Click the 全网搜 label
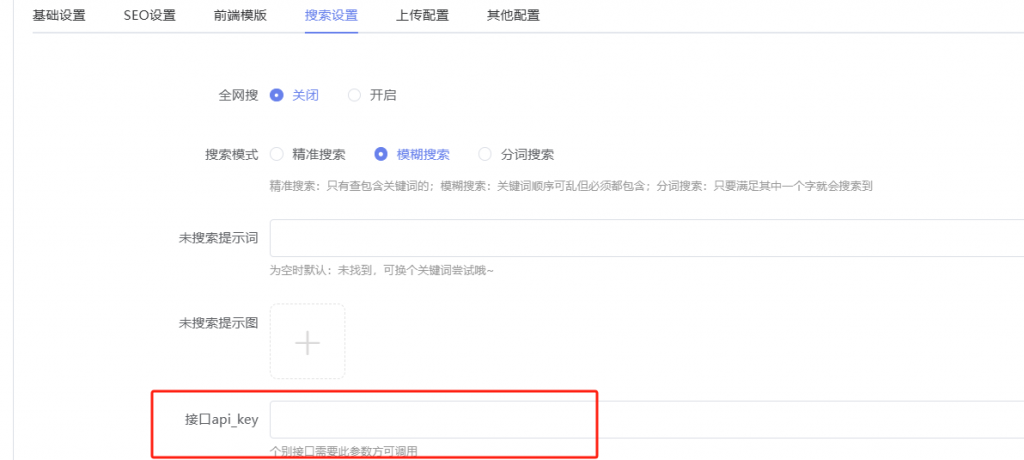Screen dimensions: 1024x460 (238, 95)
